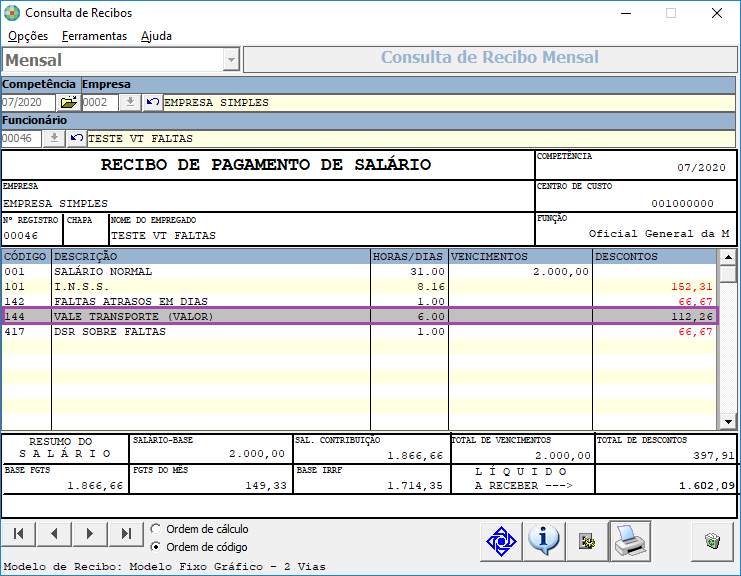Open the Ajuda menu
Screen dimensions: 741x576
coord(156,36)
